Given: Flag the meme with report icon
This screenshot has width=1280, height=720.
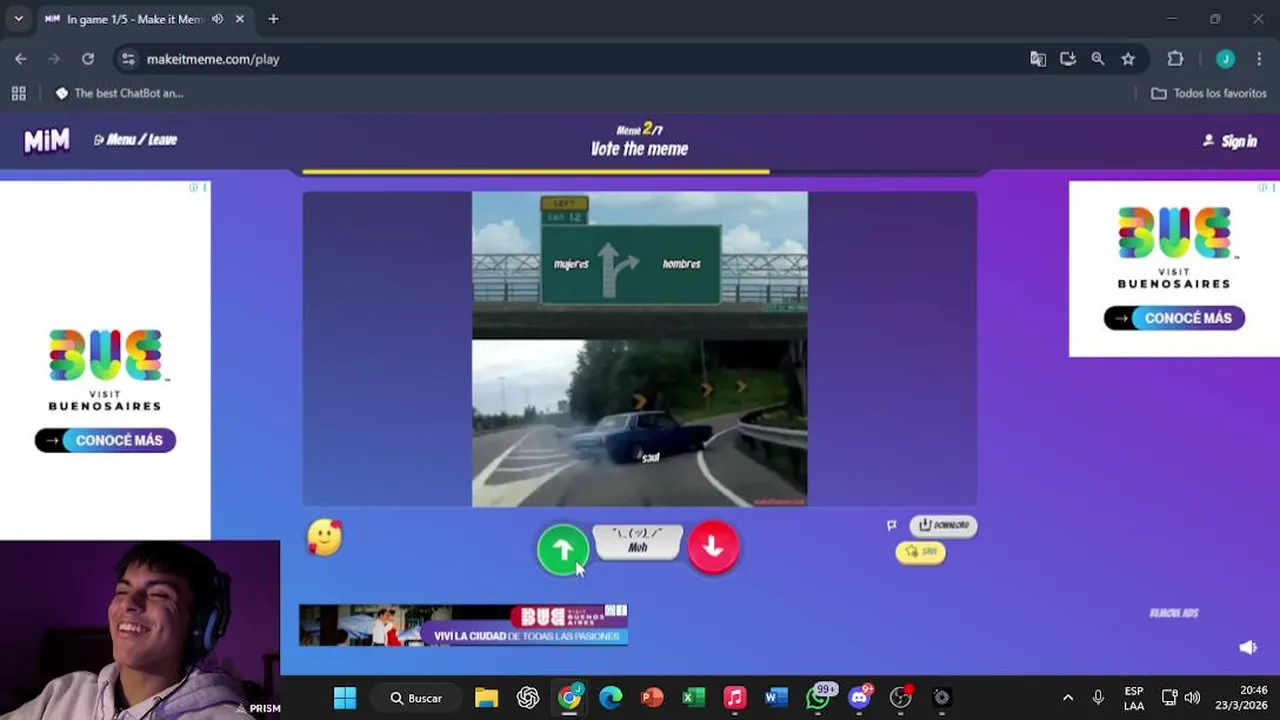Looking at the screenshot, I should coord(891,525).
